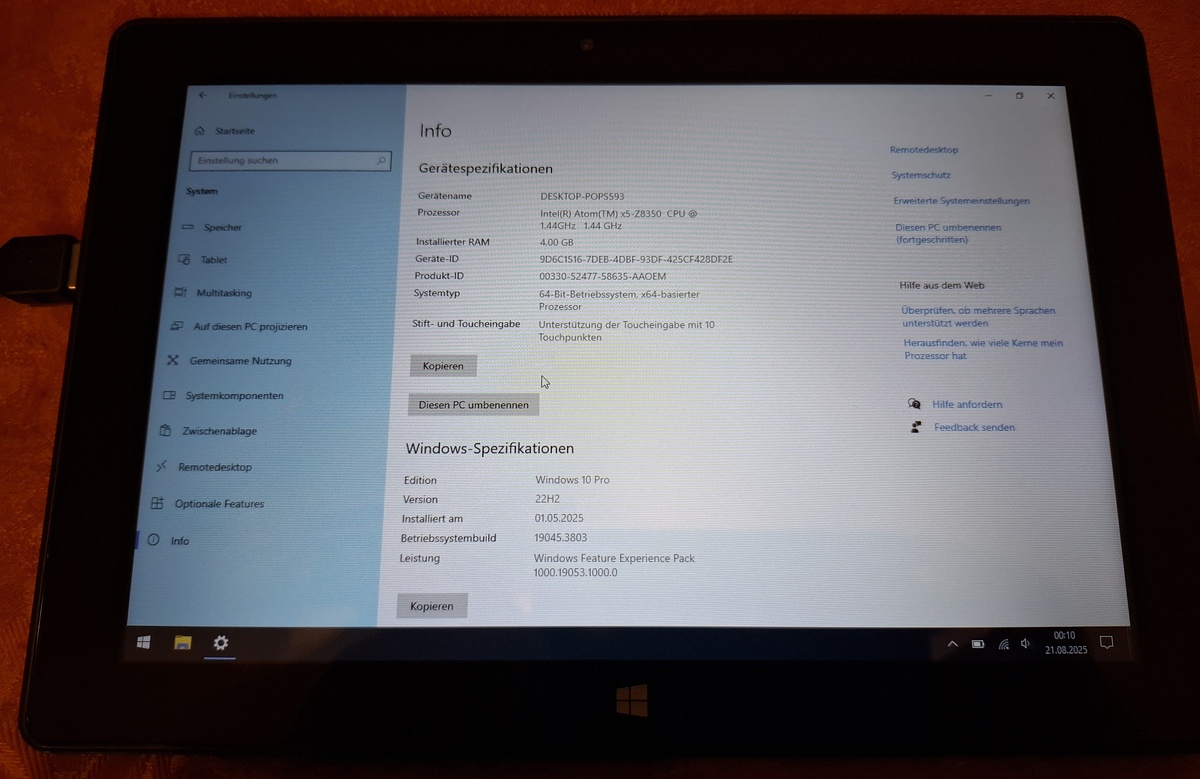
Task: Open the Wi-Fi network tray icon
Action: 1002,644
